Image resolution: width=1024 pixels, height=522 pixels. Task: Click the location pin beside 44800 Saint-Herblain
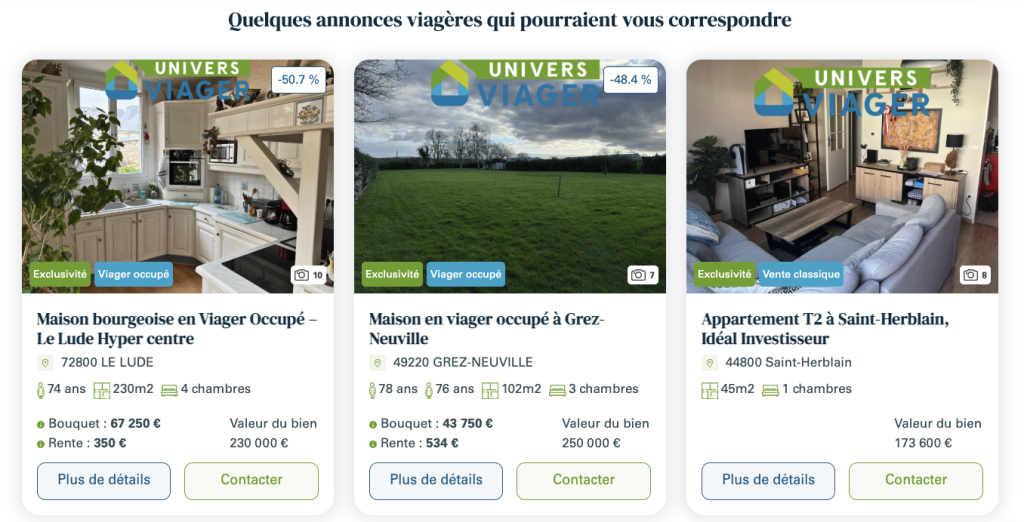coord(710,363)
